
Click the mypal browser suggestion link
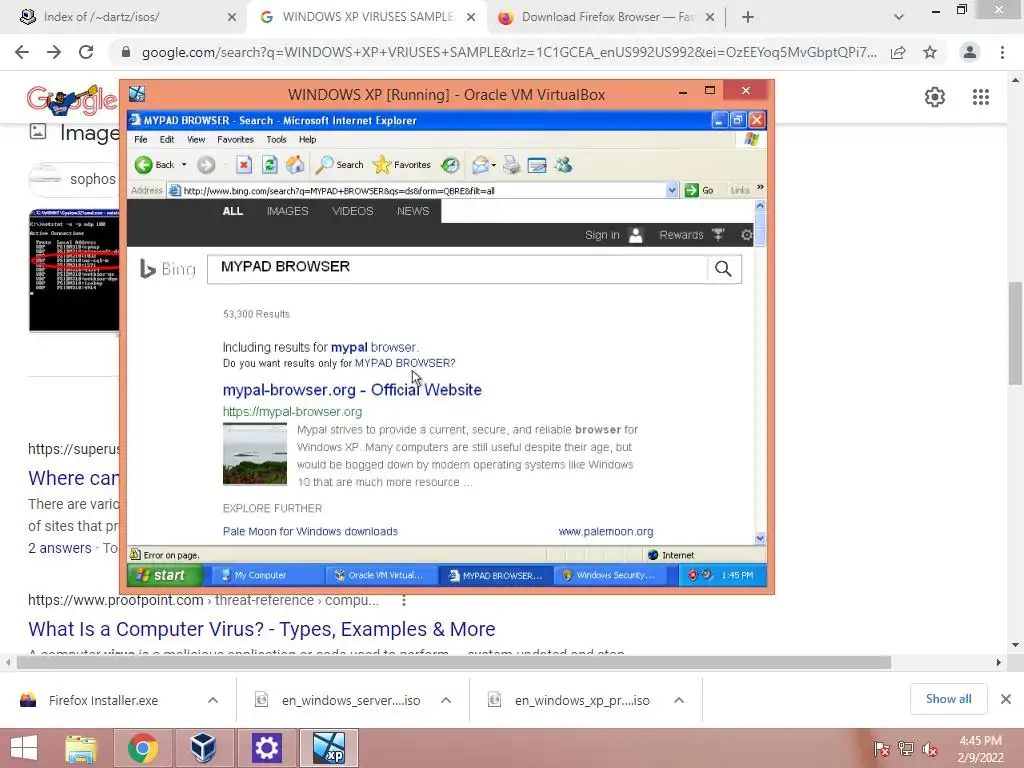point(373,347)
